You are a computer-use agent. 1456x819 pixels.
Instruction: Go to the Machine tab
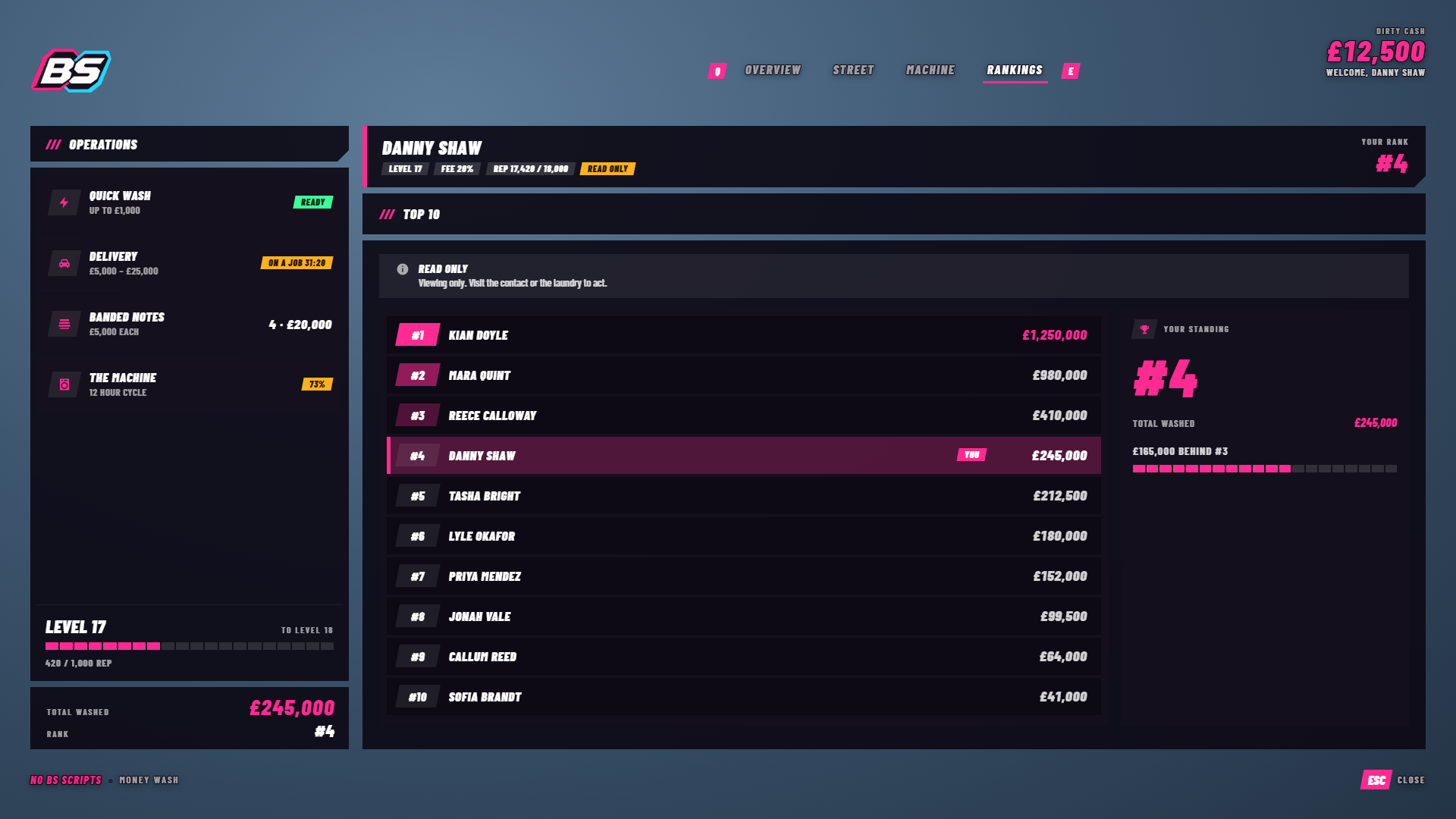pos(930,71)
